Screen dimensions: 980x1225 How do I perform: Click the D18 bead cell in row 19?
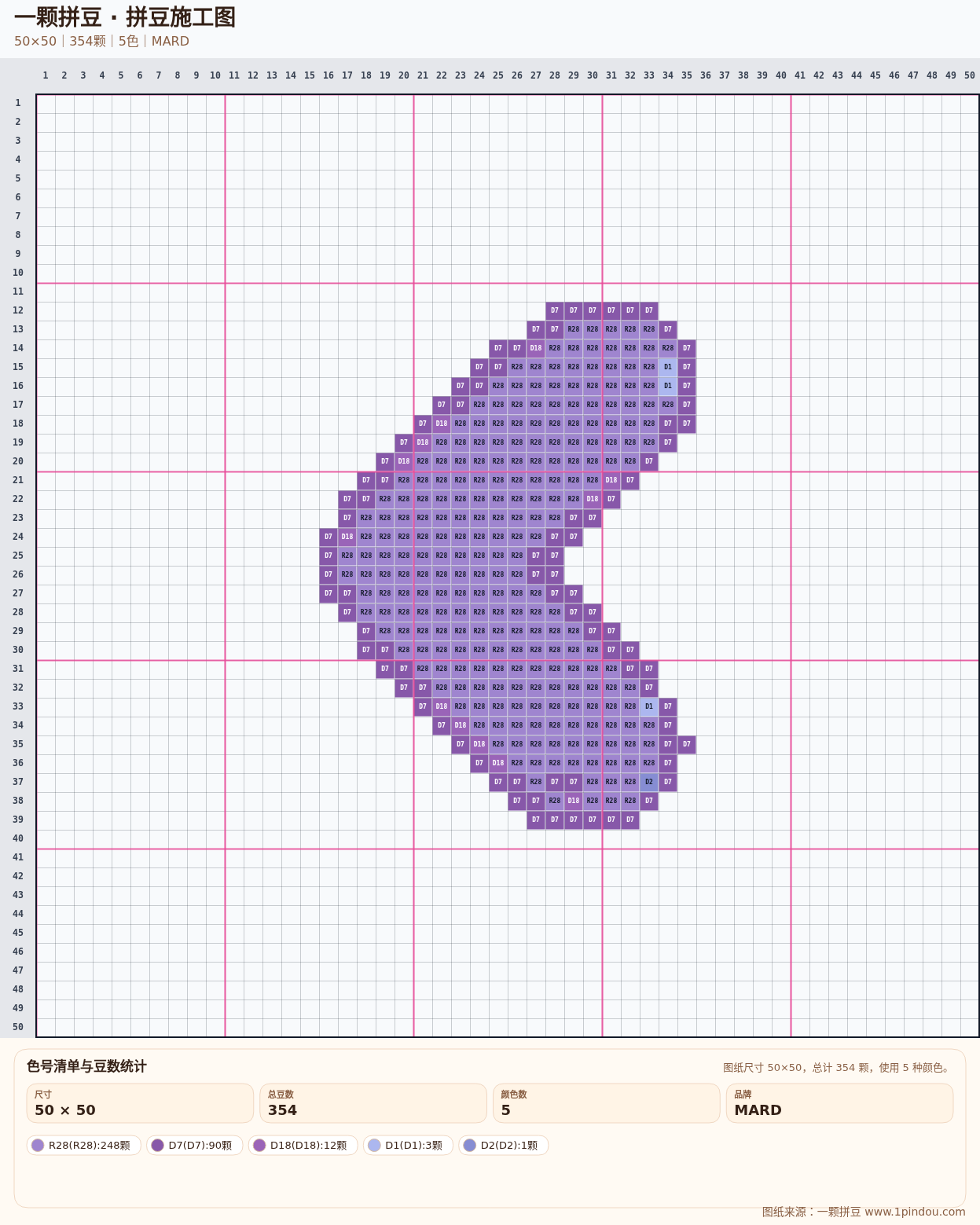(423, 442)
